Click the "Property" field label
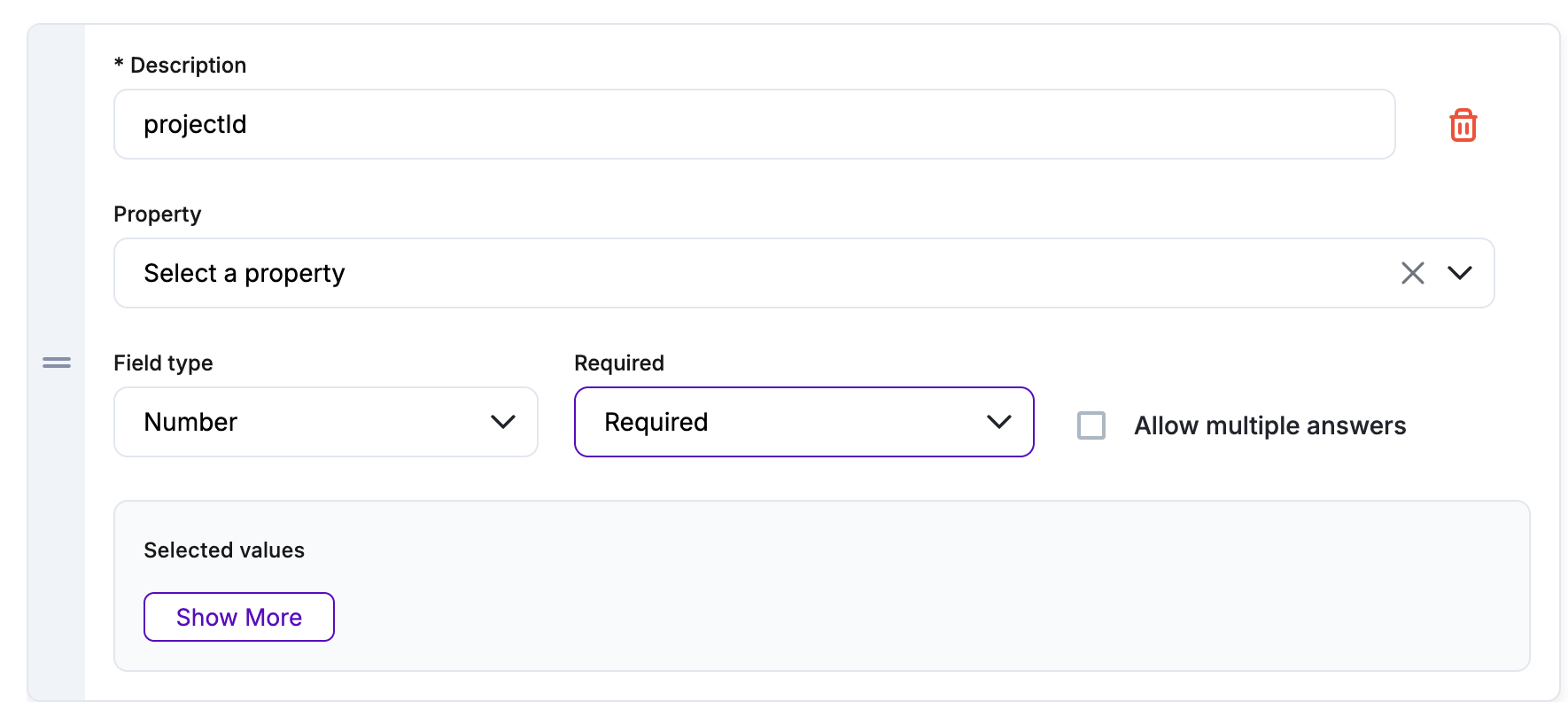This screenshot has height=702, width=1568. 158,214
